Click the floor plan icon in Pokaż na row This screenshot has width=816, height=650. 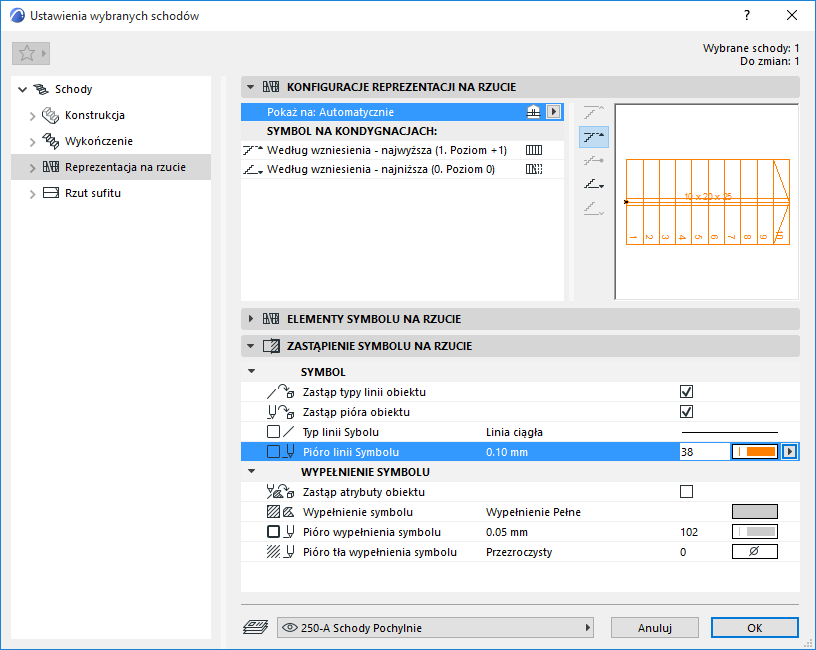533,112
